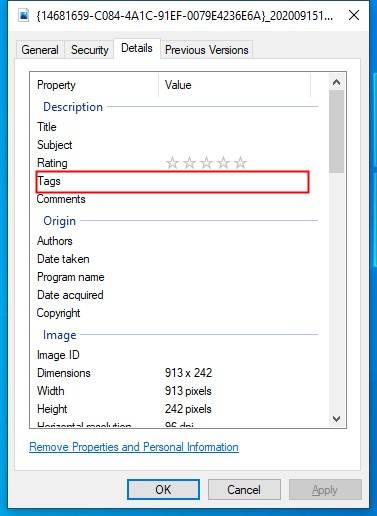Screen dimensions: 377x516
Task: Confirm with the OK button
Action: (x=163, y=490)
